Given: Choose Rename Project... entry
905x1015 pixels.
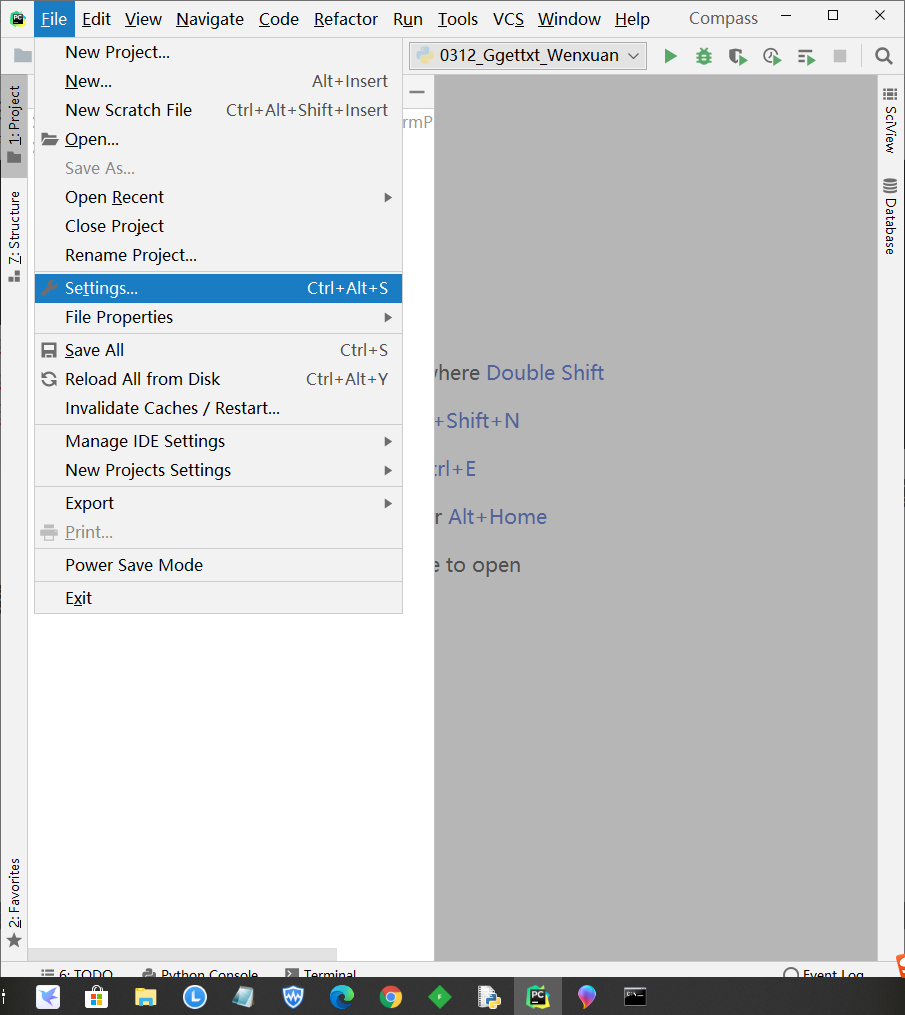Looking at the screenshot, I should click(x=218, y=256).
